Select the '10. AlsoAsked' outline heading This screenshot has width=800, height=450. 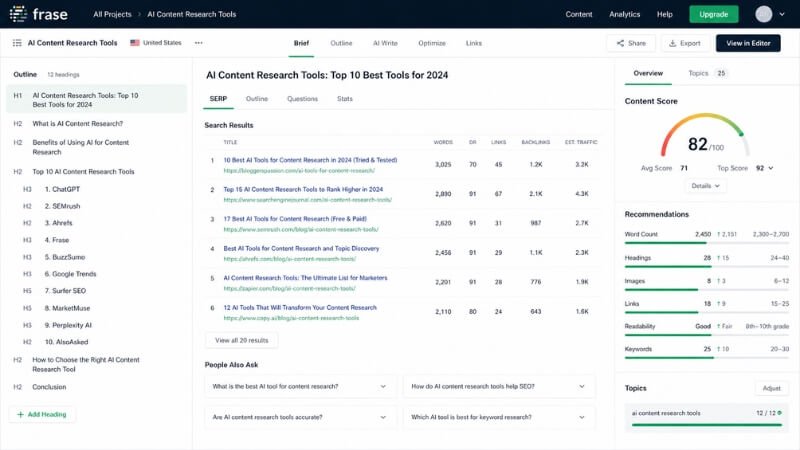[x=66, y=342]
